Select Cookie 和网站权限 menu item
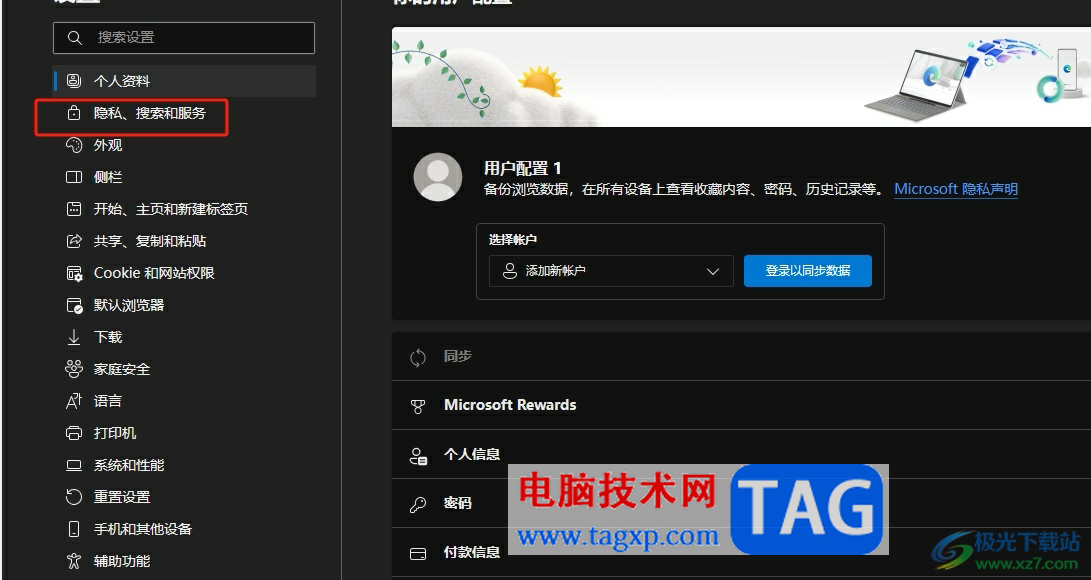 (184, 273)
